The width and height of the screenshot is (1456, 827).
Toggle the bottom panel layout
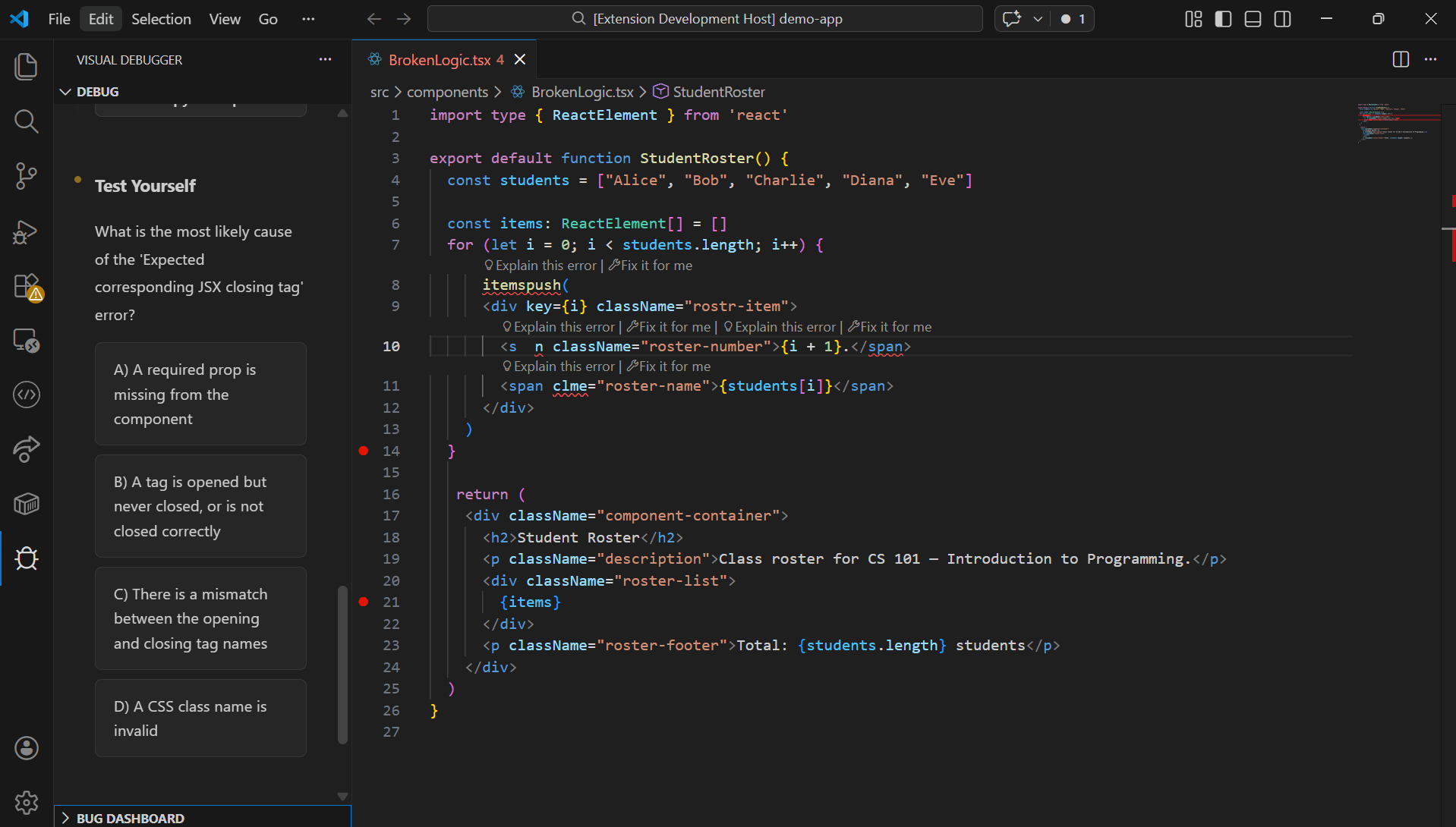(x=1253, y=19)
